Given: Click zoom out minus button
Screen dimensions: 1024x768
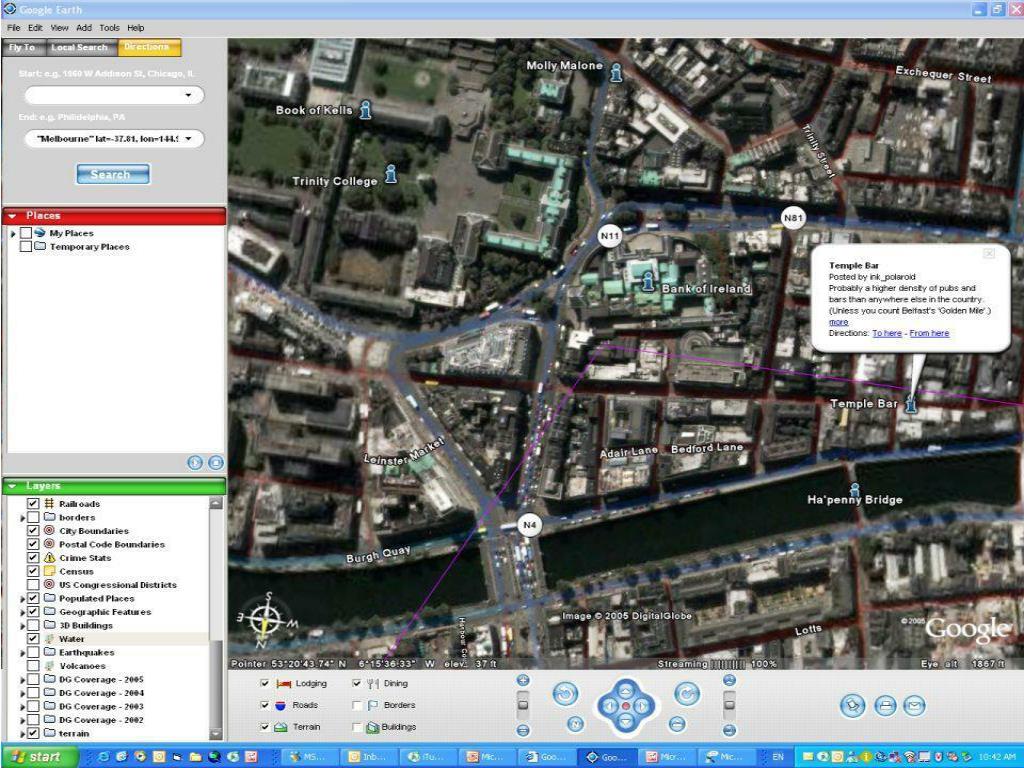Looking at the screenshot, I should coord(522,730).
